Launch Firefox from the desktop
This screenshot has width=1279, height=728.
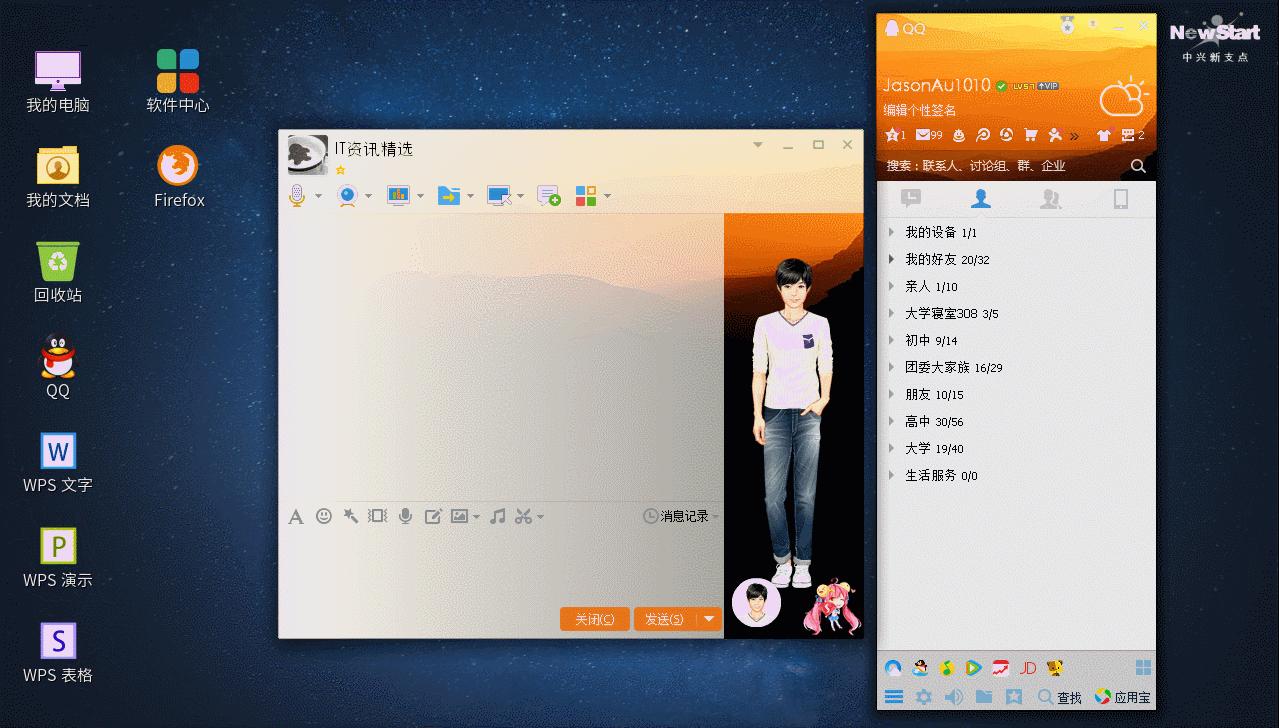pyautogui.click(x=178, y=165)
